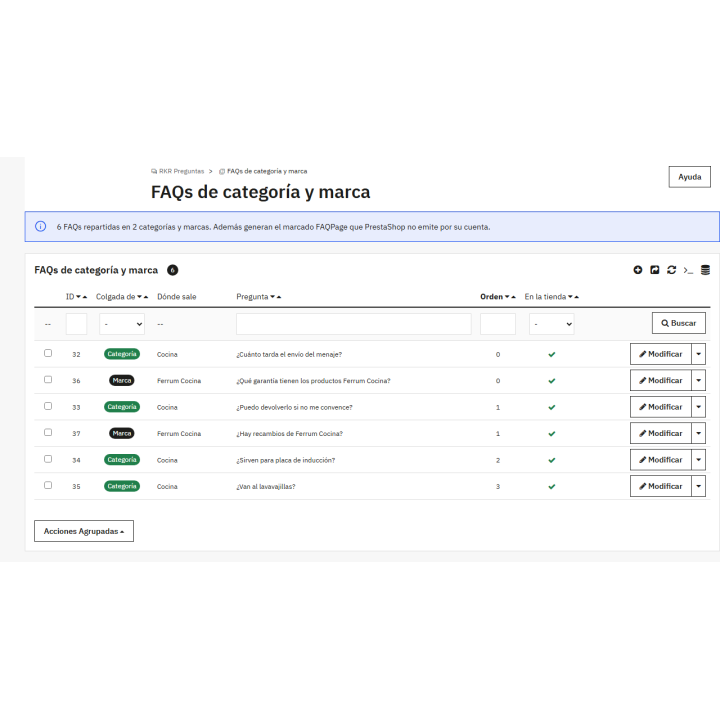Sort by En la tienda column
Screen dimensions: 720x720
click(x=545, y=297)
